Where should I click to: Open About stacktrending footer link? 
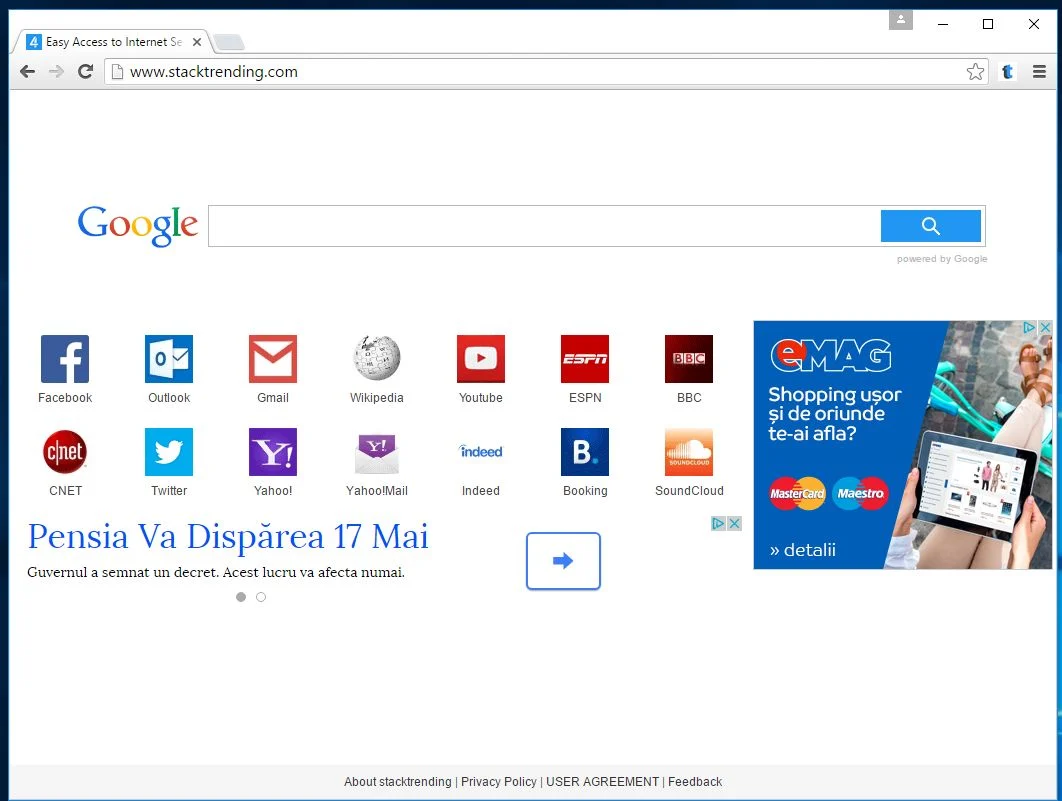[x=398, y=781]
